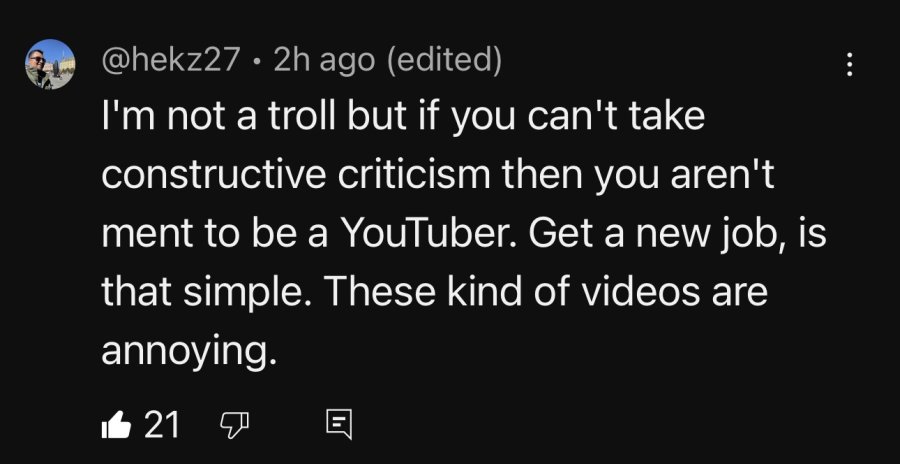Click the first line starting I'm not a troll
The width and height of the screenshot is (900, 464).
pos(403,118)
